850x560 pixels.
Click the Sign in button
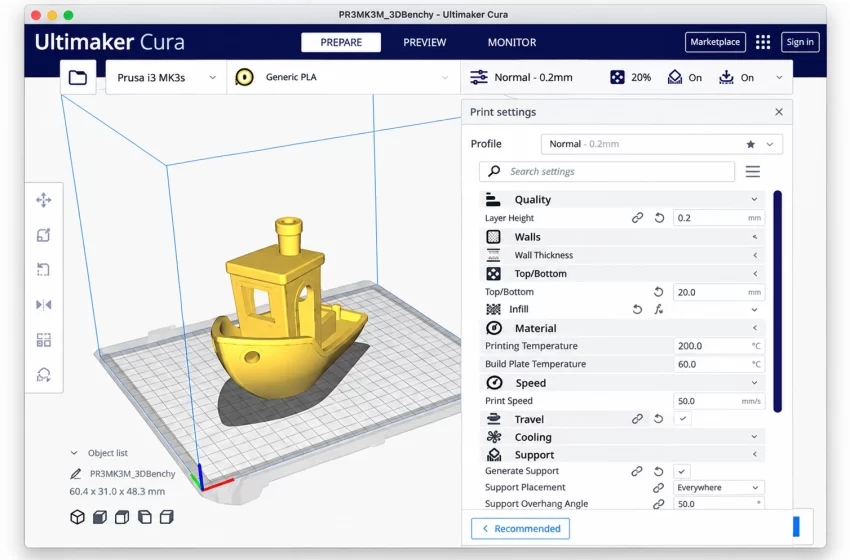(x=800, y=42)
